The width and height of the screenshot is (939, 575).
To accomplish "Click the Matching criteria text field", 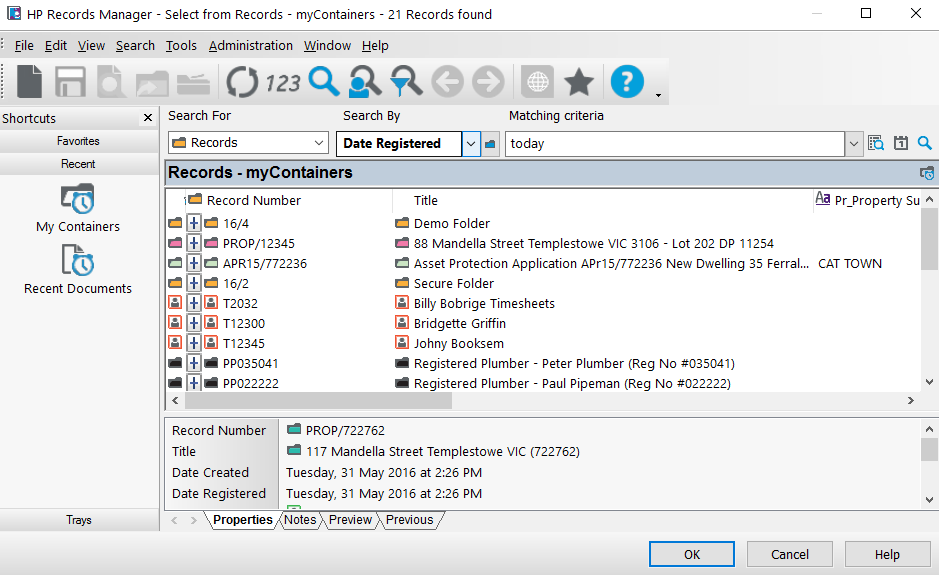I will point(675,144).
